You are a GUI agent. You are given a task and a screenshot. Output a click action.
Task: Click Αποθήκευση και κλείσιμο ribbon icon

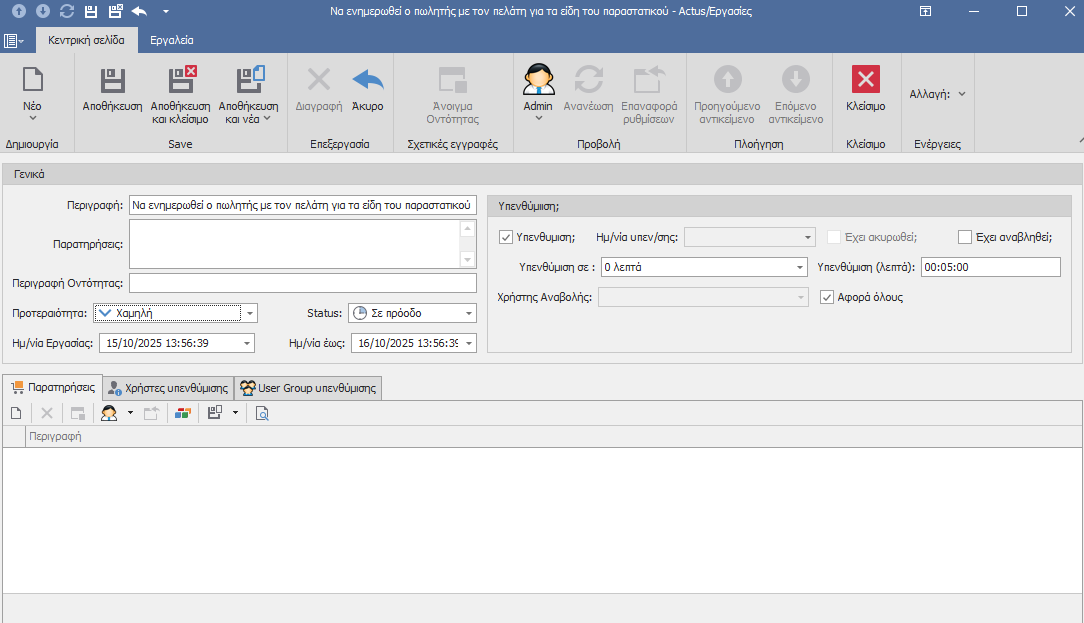point(180,81)
